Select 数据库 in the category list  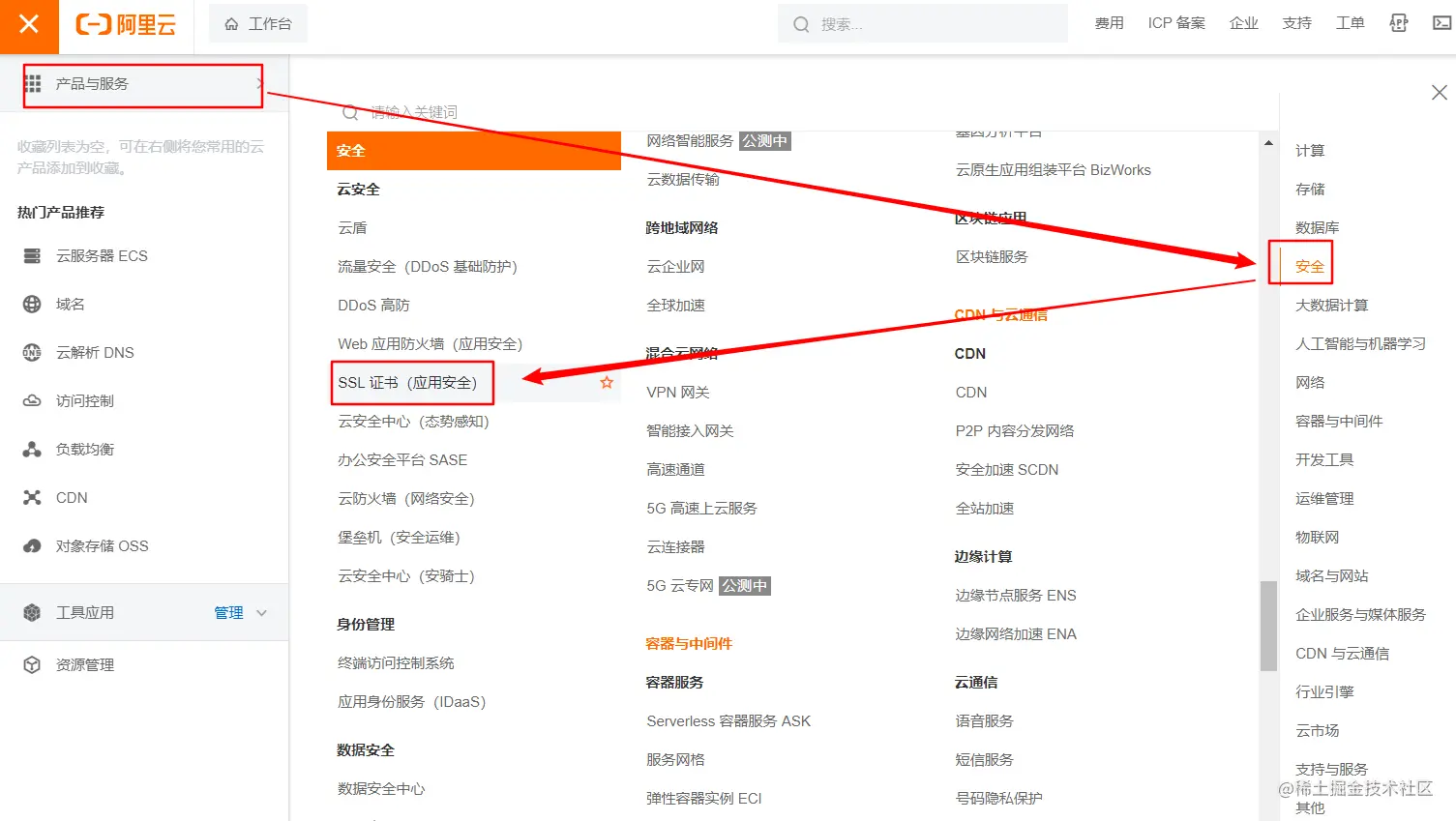1317,227
